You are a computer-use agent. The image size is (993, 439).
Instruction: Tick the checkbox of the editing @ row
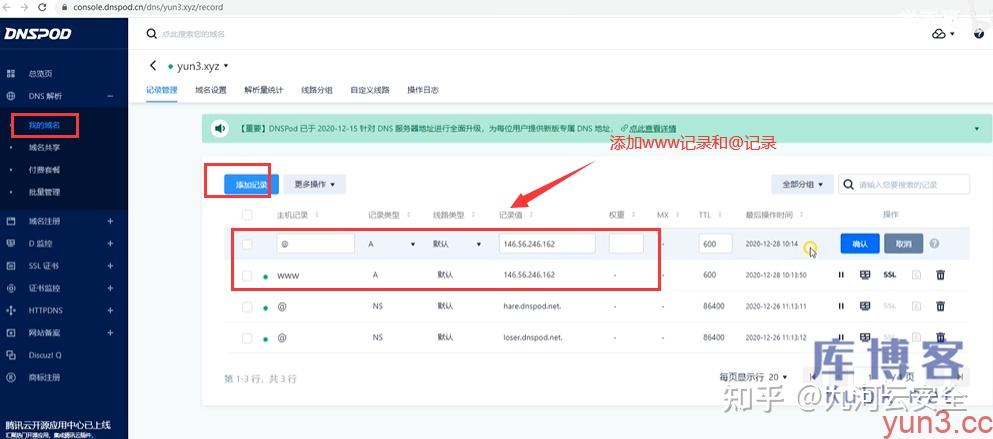click(247, 244)
